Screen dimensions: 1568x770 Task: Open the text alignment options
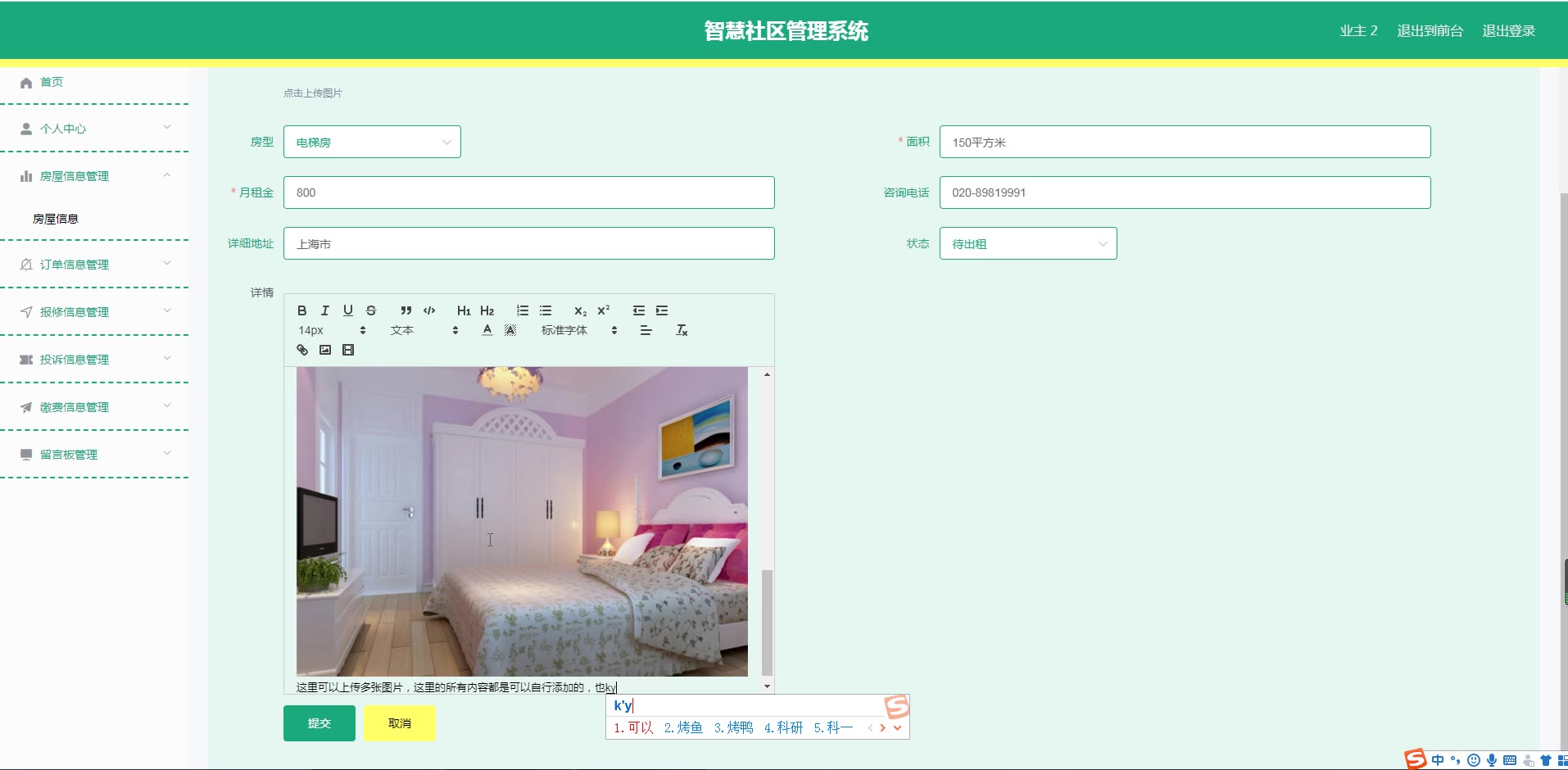click(646, 330)
